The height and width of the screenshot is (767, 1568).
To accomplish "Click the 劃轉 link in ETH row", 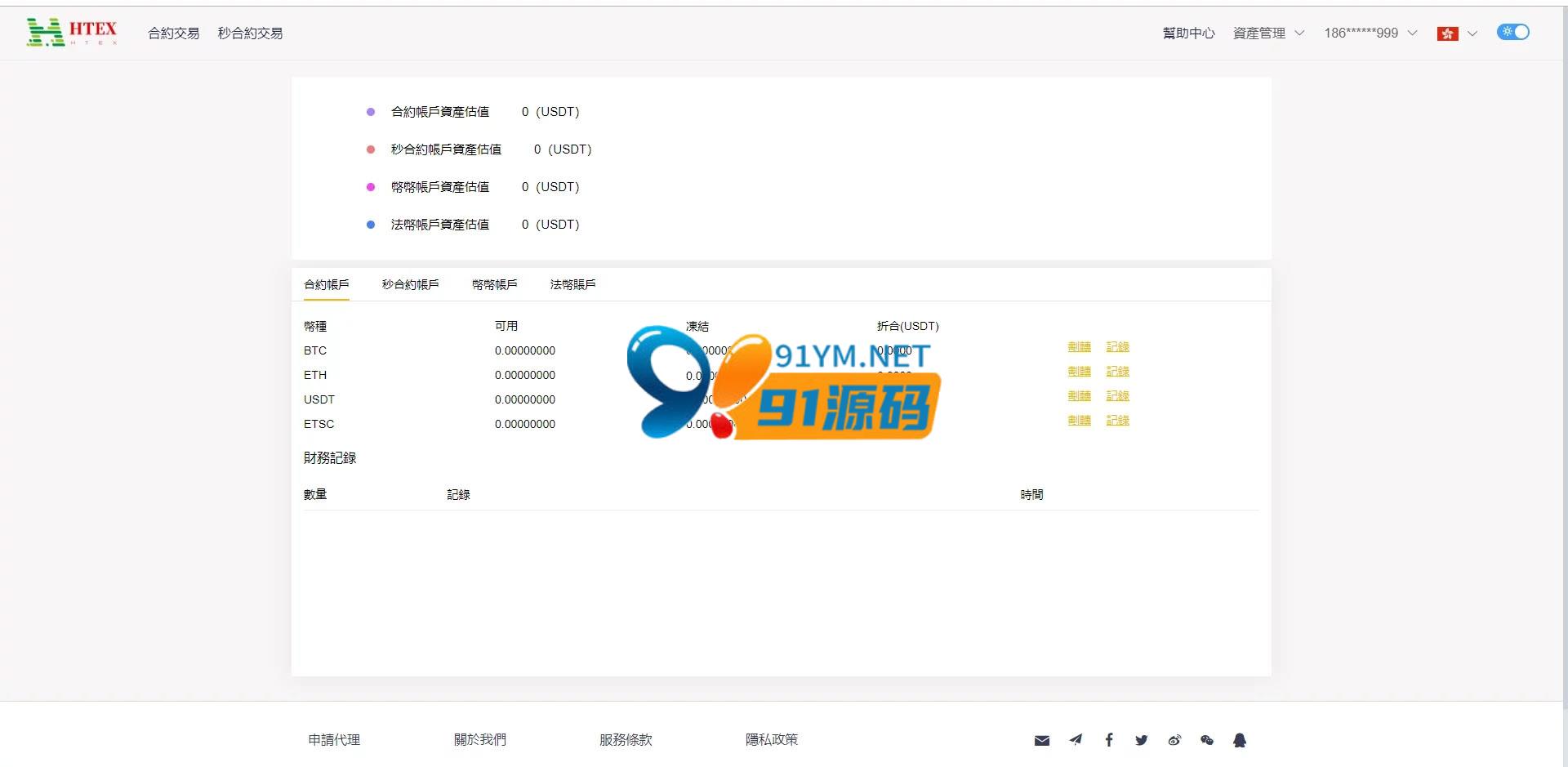I will [x=1080, y=372].
